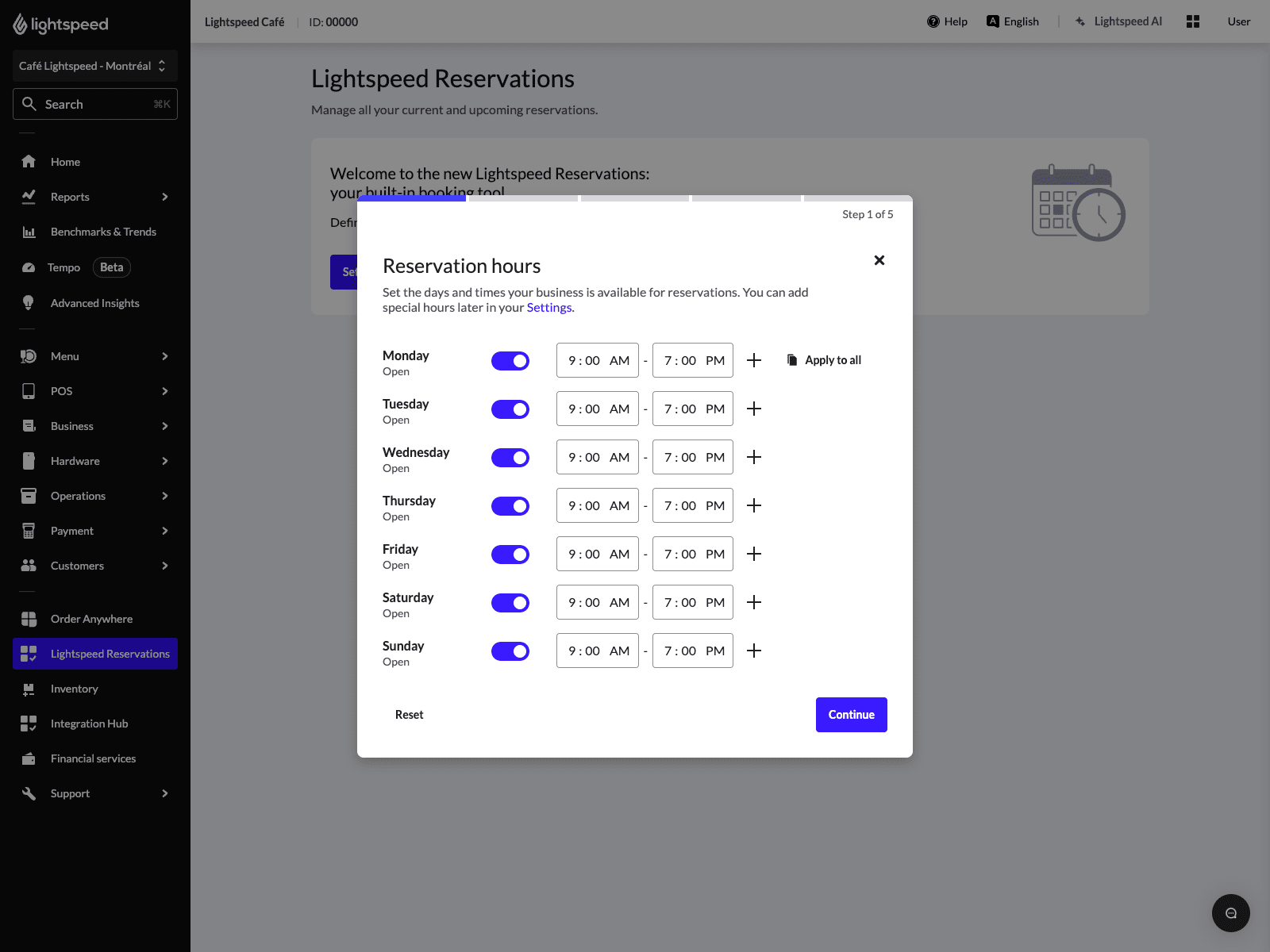Open the English language selector
The image size is (1270, 952).
pos(1013,21)
